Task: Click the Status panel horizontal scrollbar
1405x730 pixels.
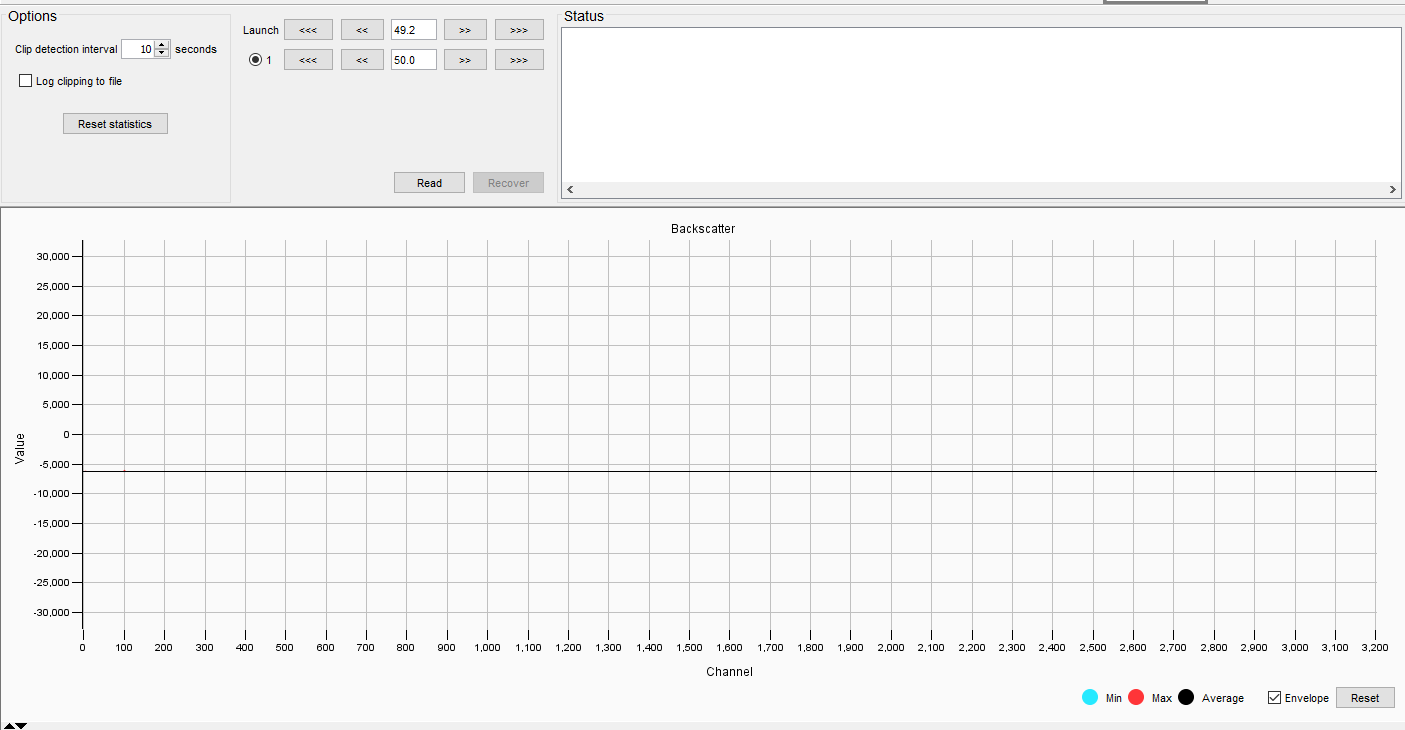Action: (980, 188)
